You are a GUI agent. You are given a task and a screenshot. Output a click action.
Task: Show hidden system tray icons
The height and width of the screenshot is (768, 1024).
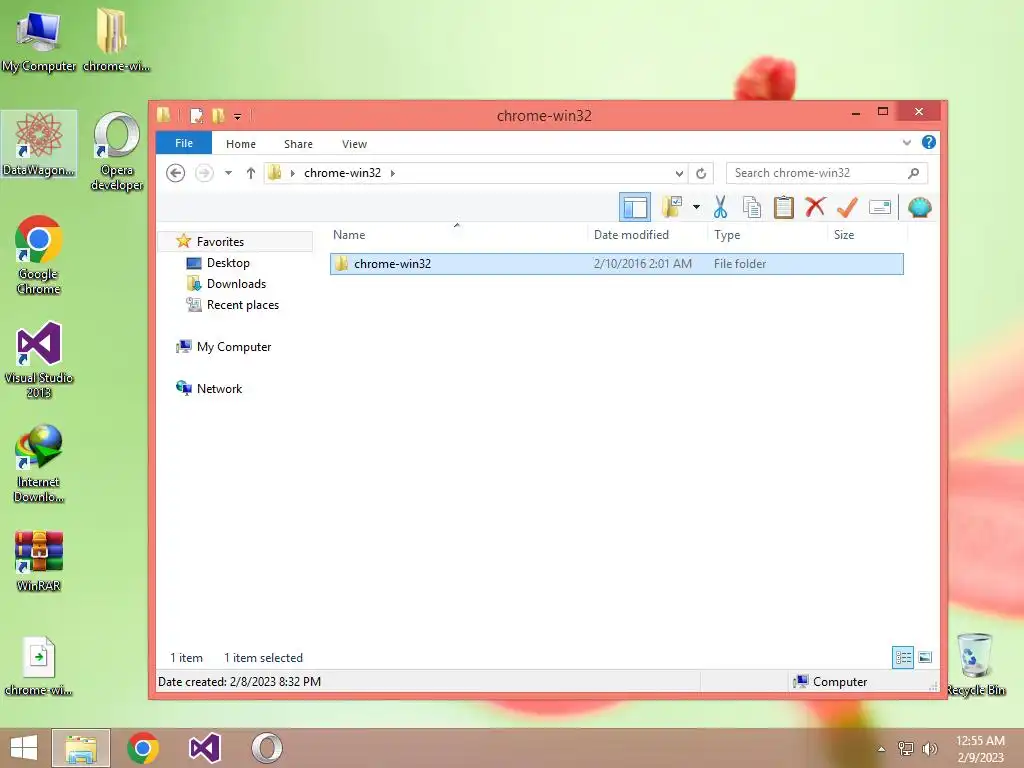pyautogui.click(x=881, y=749)
